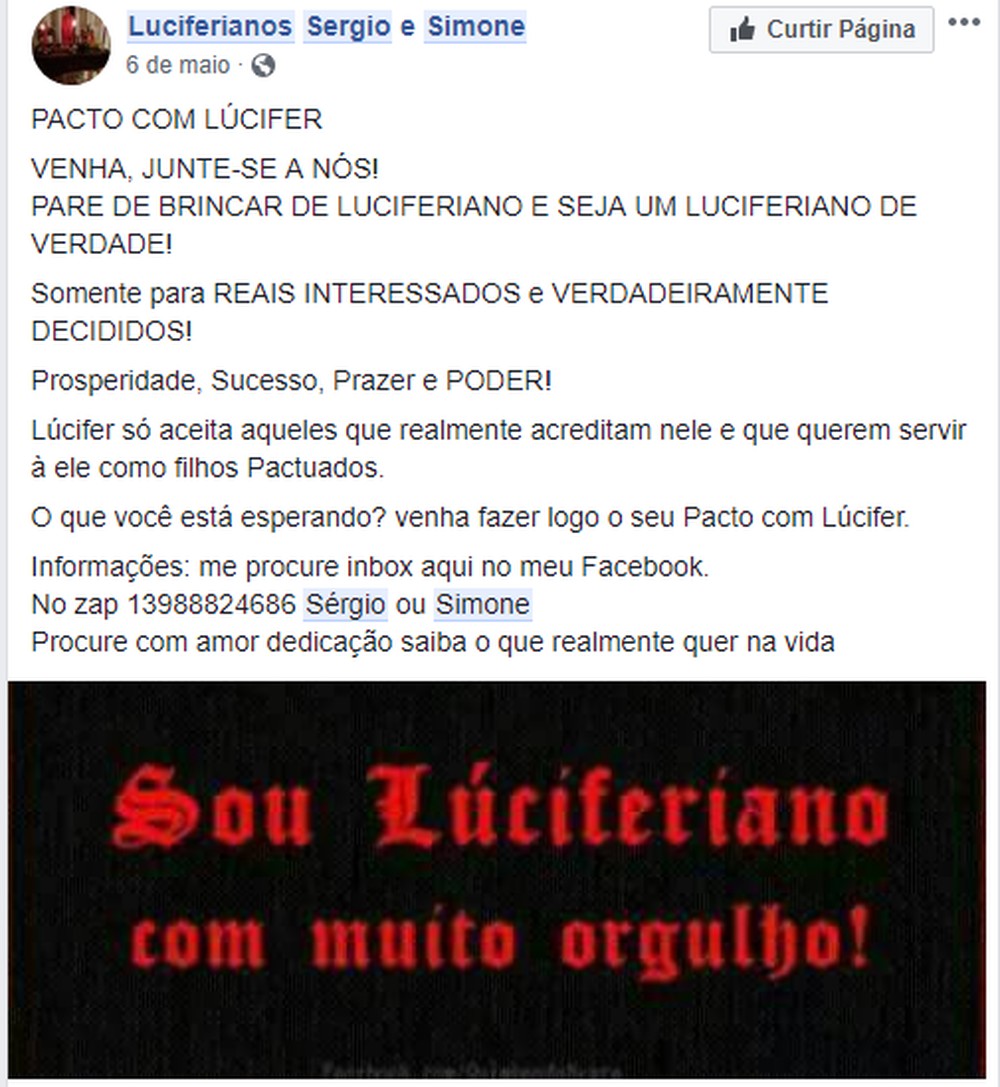This screenshot has width=1000, height=1087.
Task: Like the page with Curtir Página button
Action: [821, 29]
